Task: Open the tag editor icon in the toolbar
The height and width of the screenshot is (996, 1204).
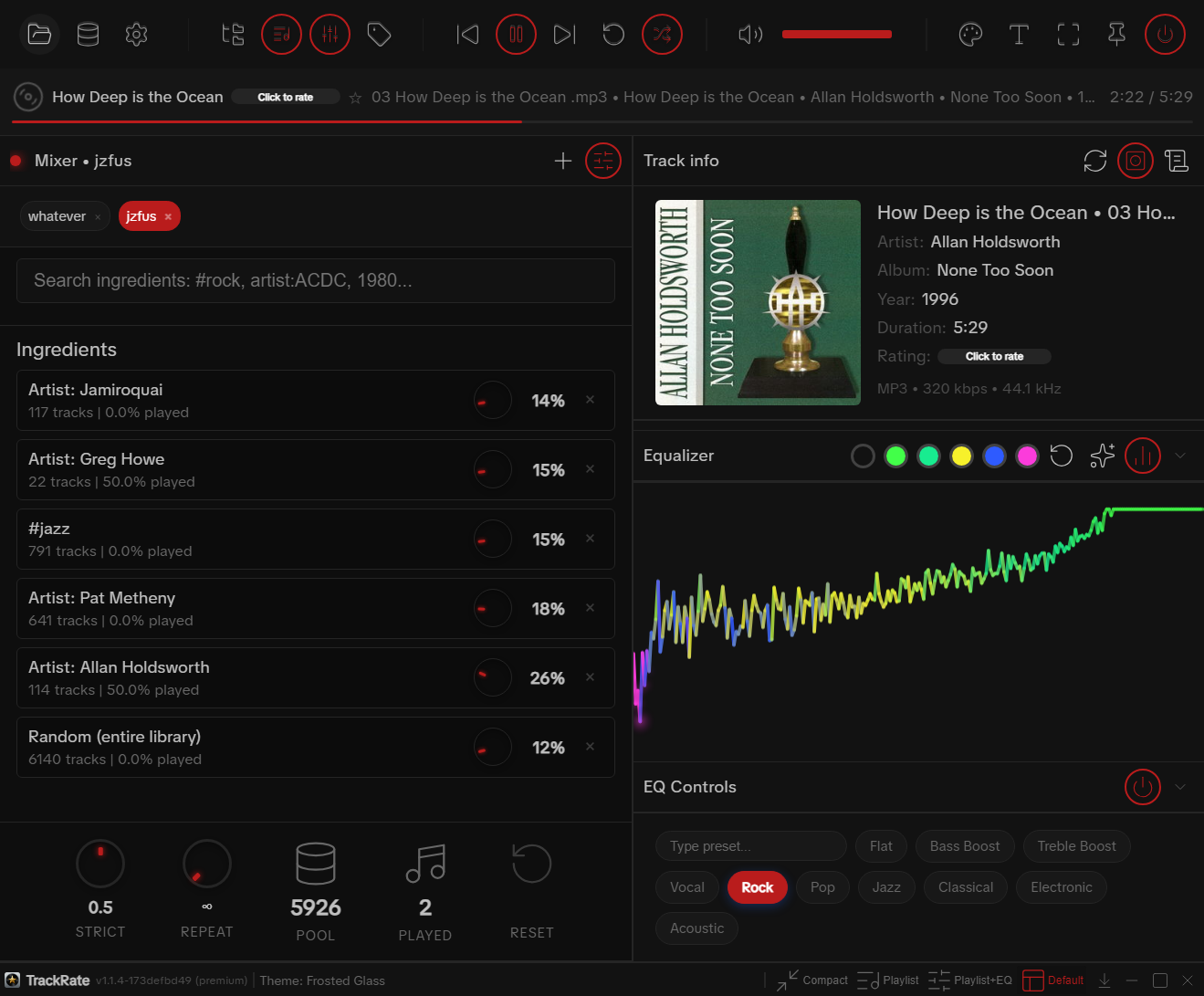Action: coord(379,34)
